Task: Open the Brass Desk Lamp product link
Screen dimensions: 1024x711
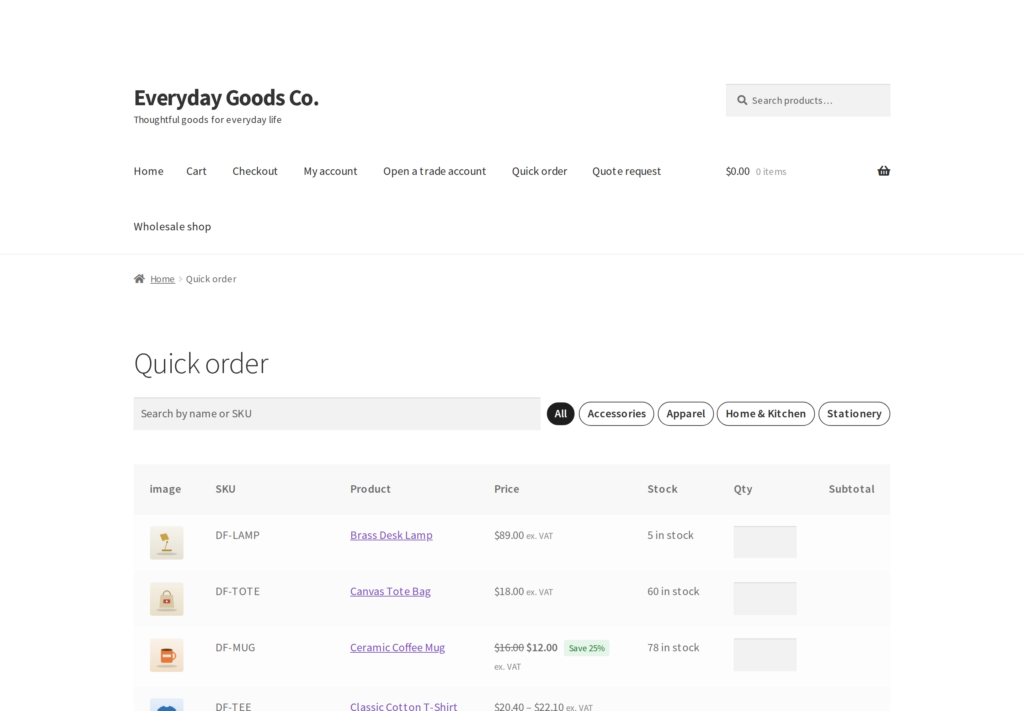Action: point(391,535)
